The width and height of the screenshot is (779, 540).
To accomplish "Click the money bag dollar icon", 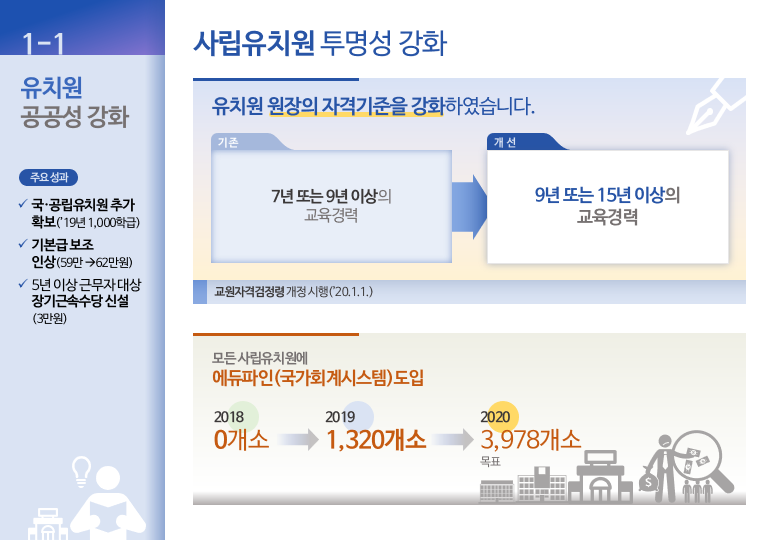I will (648, 481).
